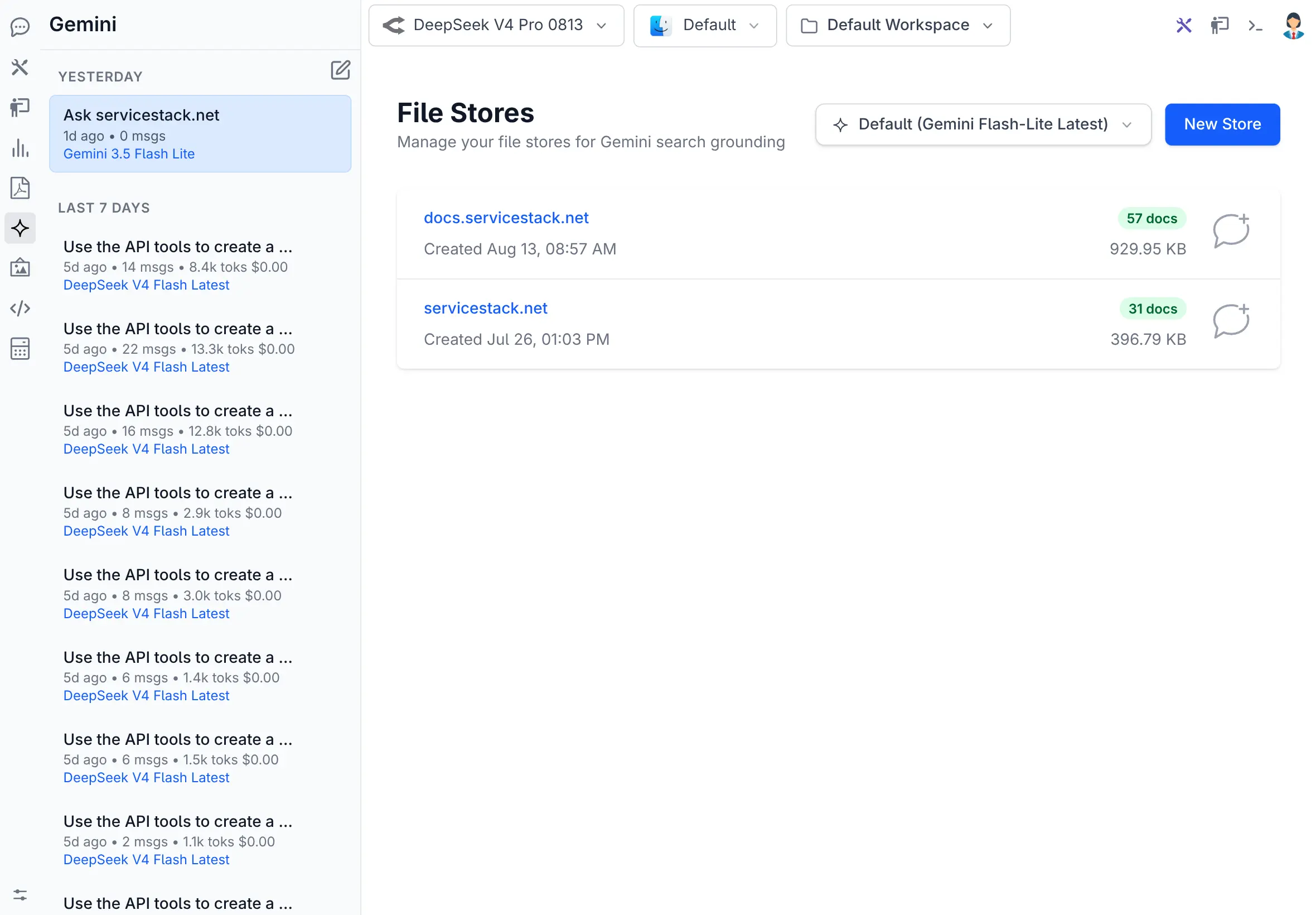Open the 8 msgs 2.9k toks conversation

pos(200,512)
